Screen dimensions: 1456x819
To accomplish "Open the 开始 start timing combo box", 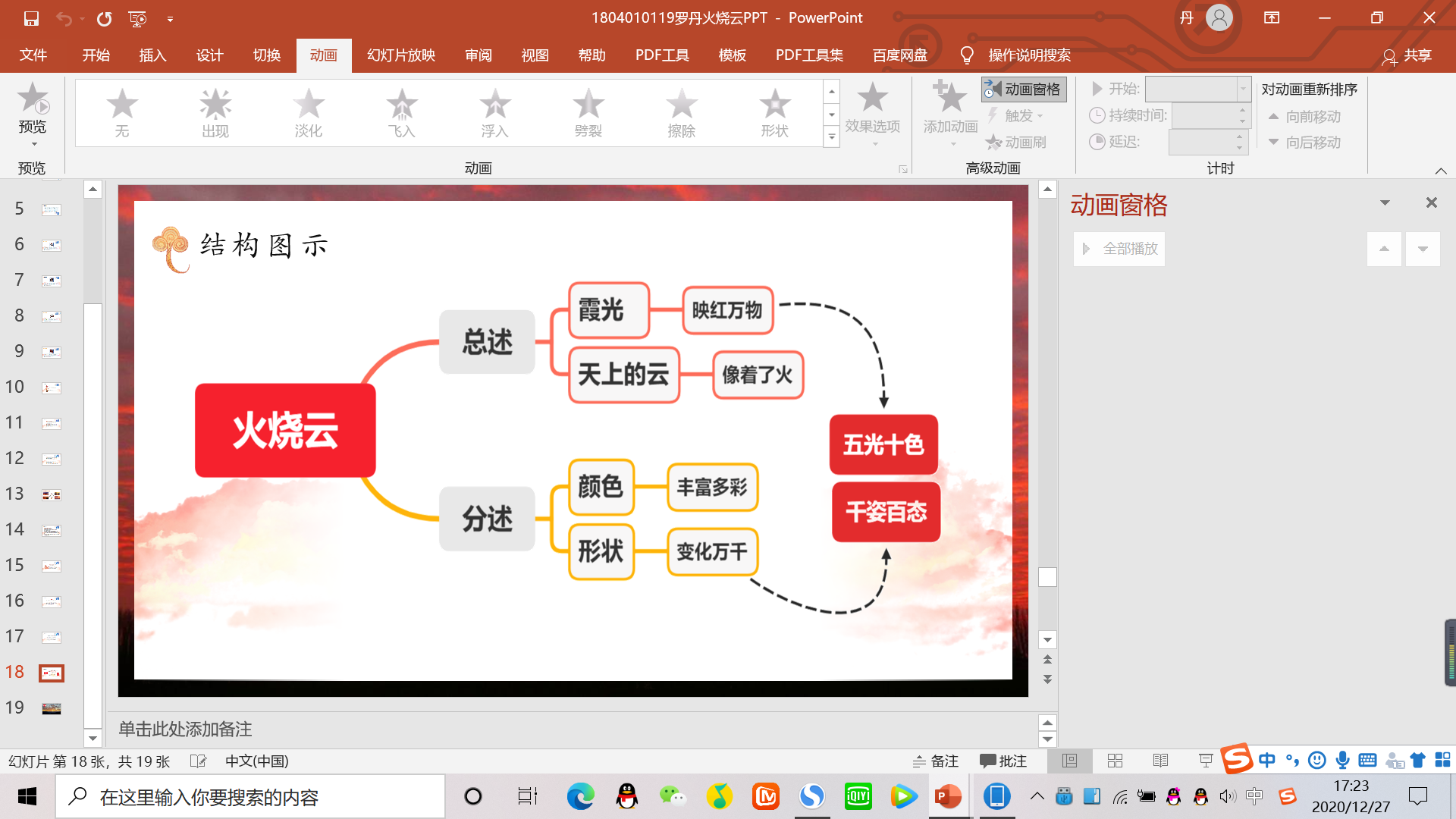I will pyautogui.click(x=1197, y=89).
